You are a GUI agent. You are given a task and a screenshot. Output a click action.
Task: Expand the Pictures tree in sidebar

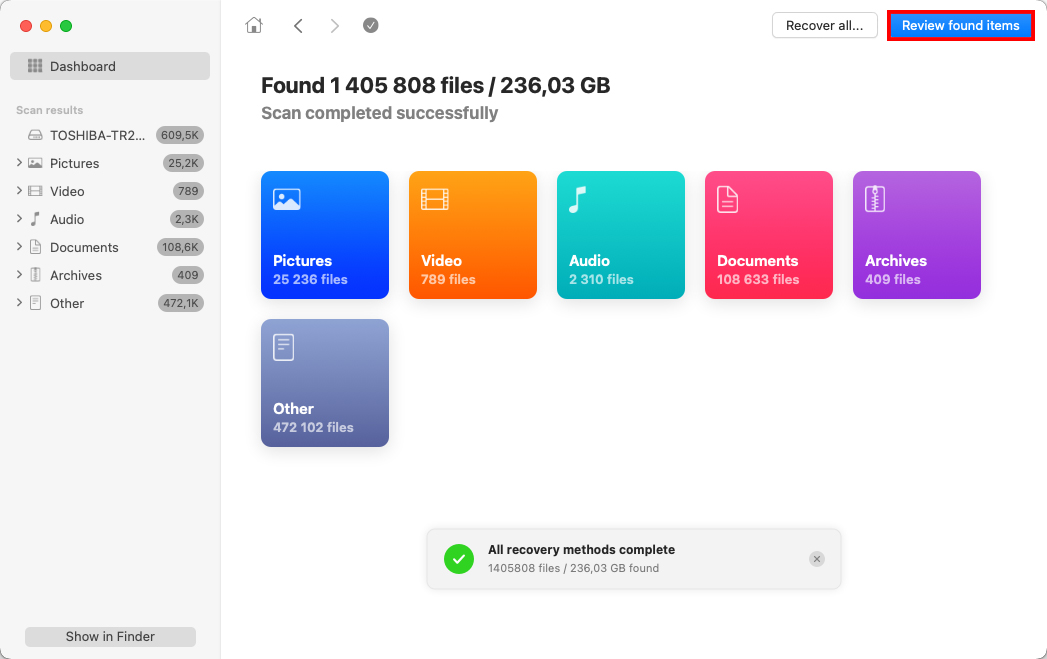[x=19, y=163]
